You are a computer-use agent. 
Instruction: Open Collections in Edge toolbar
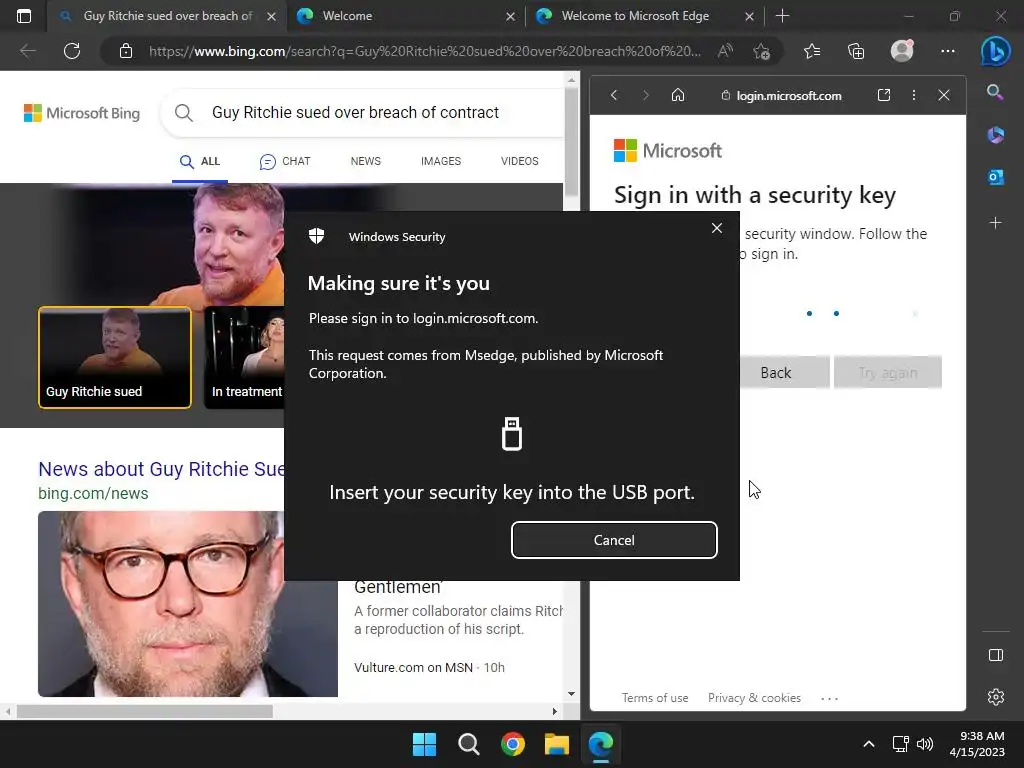click(x=856, y=51)
